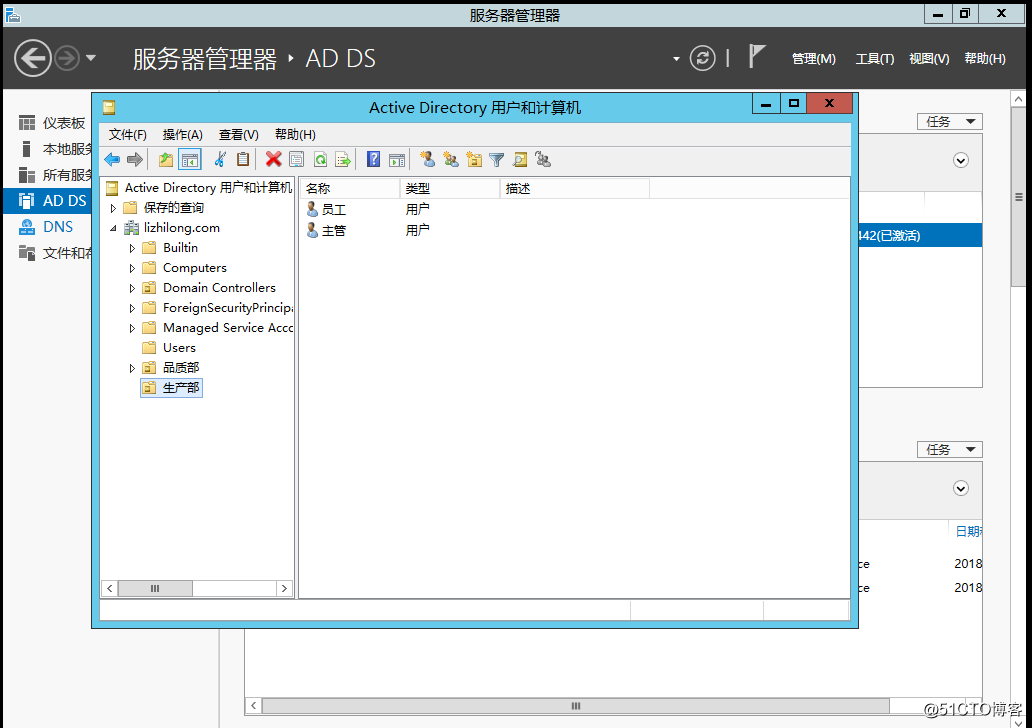The image size is (1032, 728).
Task: Select the 生产部 organizational unit
Action: (x=172, y=388)
